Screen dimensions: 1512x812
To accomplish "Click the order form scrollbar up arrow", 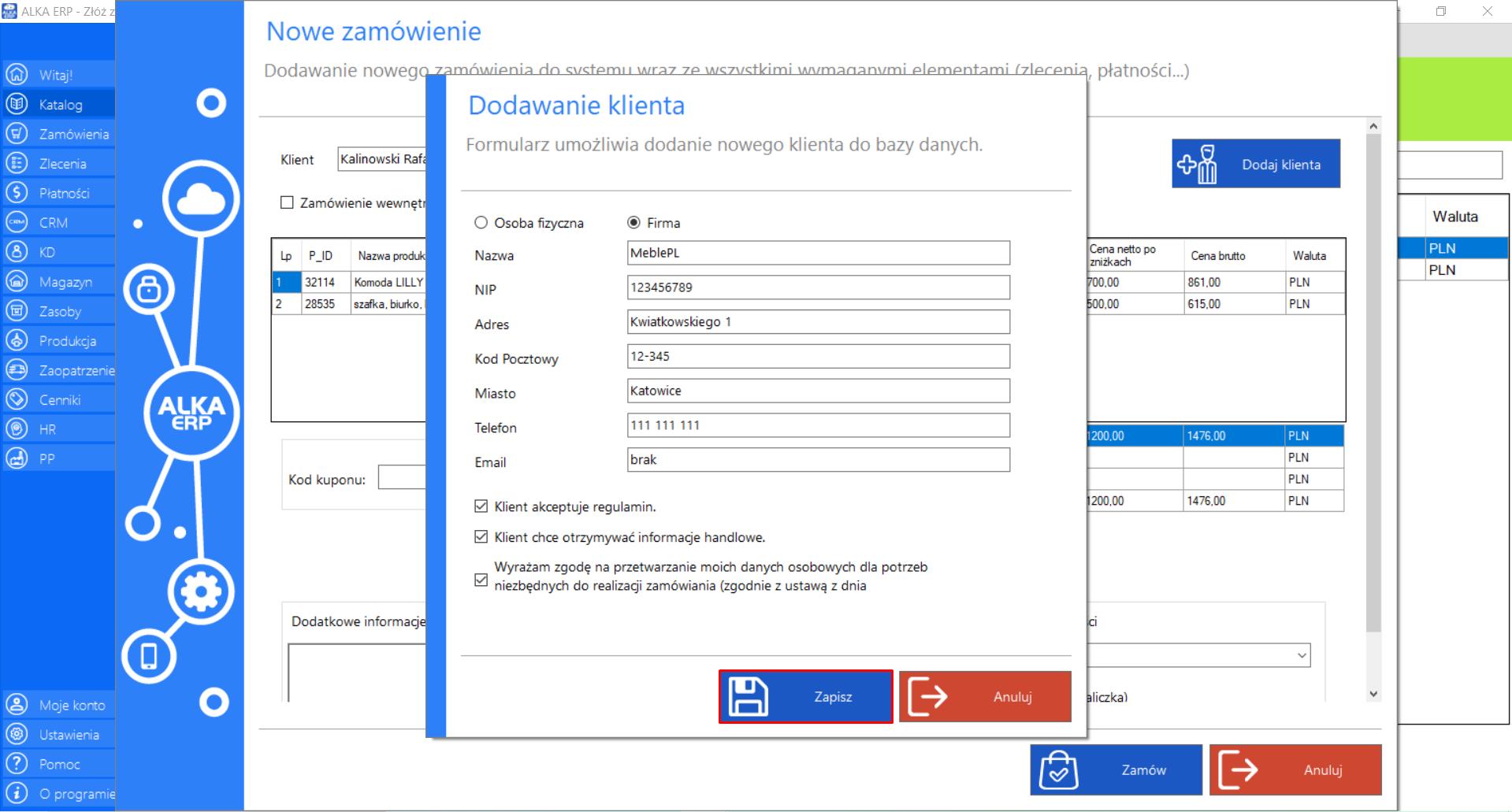I will pyautogui.click(x=1373, y=126).
